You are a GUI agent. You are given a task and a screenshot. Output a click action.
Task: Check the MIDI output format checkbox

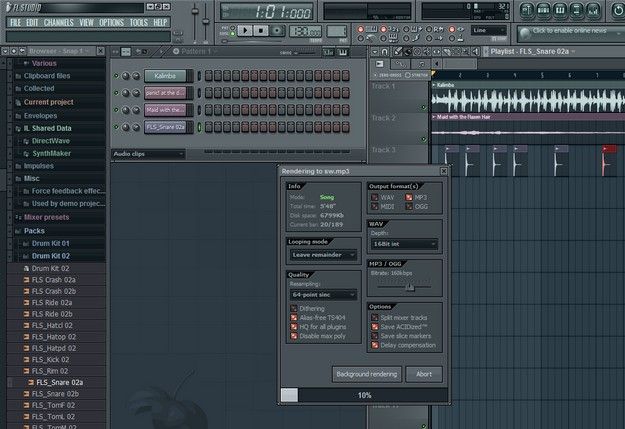[375, 206]
